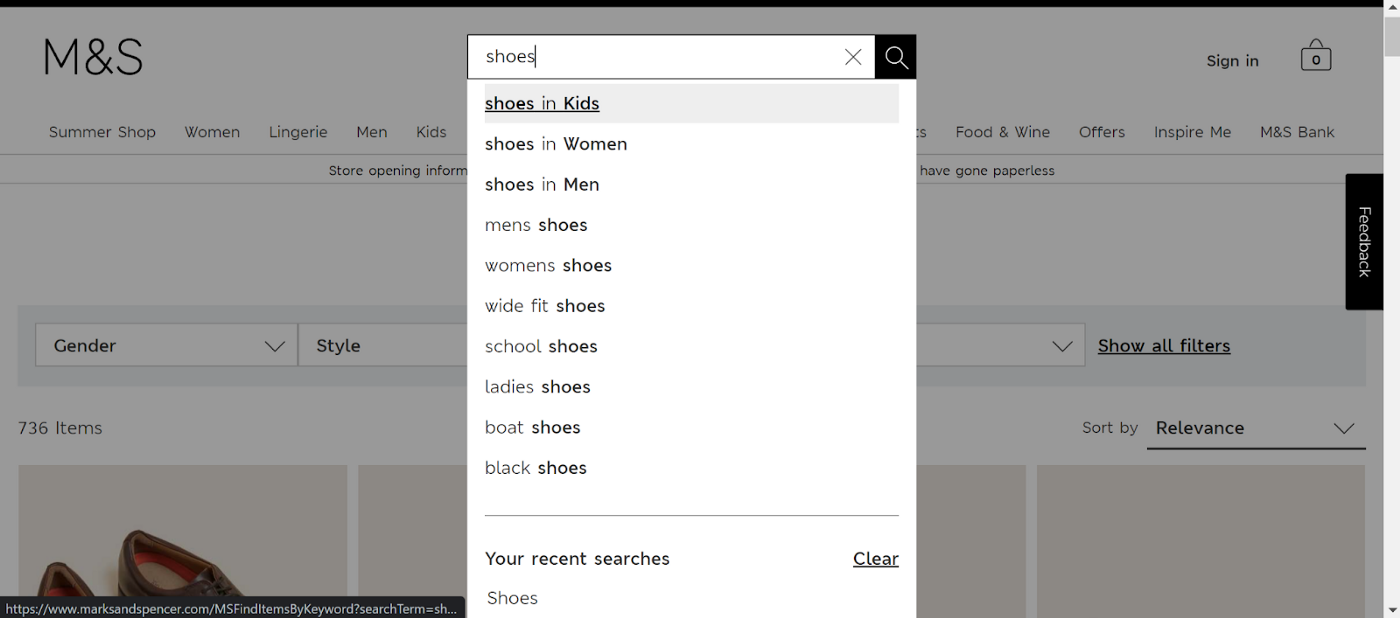Open the Offers navigation item
This screenshot has height=618, width=1400.
pos(1102,132)
